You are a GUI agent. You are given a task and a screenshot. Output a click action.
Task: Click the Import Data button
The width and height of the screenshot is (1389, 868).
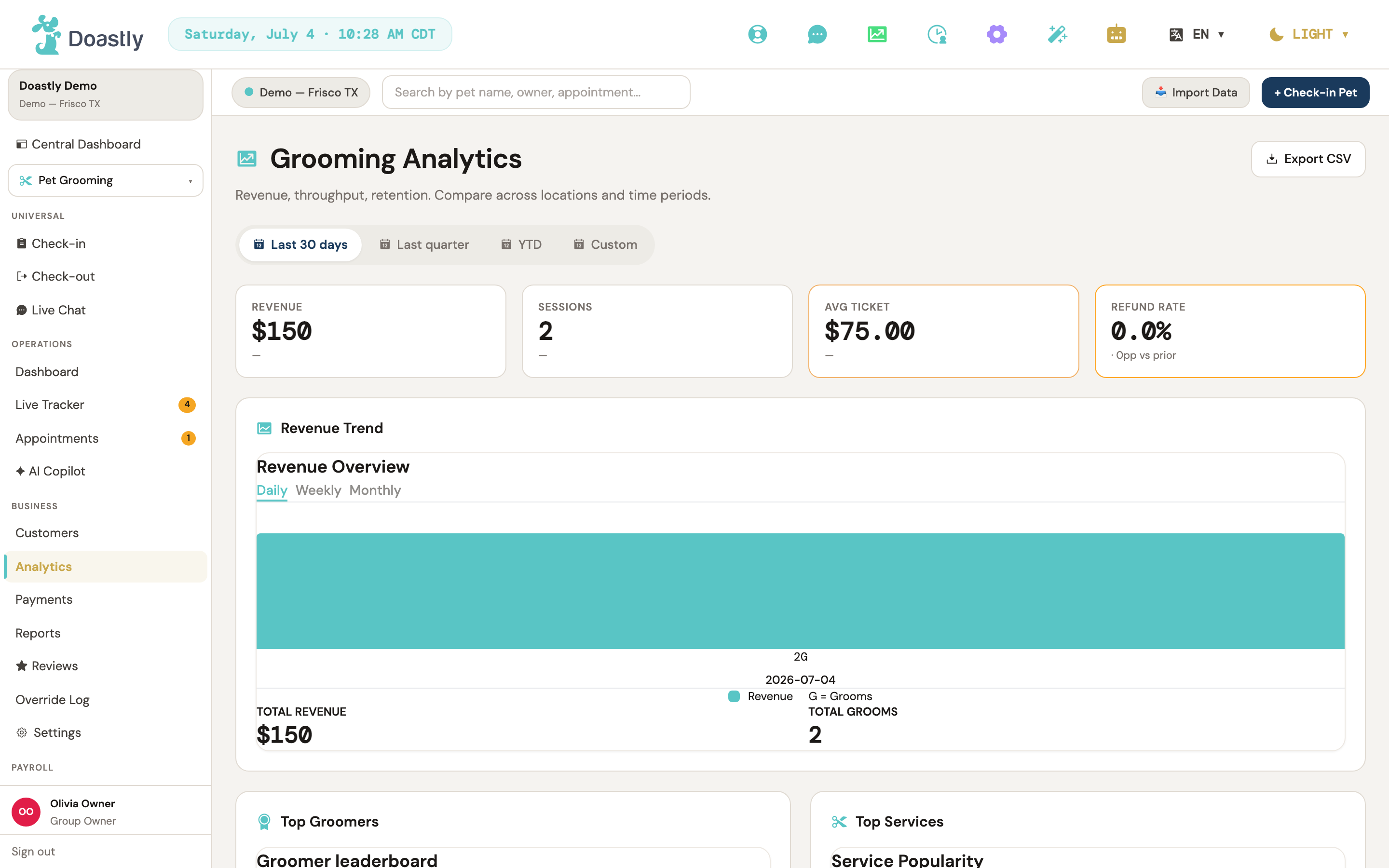tap(1196, 93)
